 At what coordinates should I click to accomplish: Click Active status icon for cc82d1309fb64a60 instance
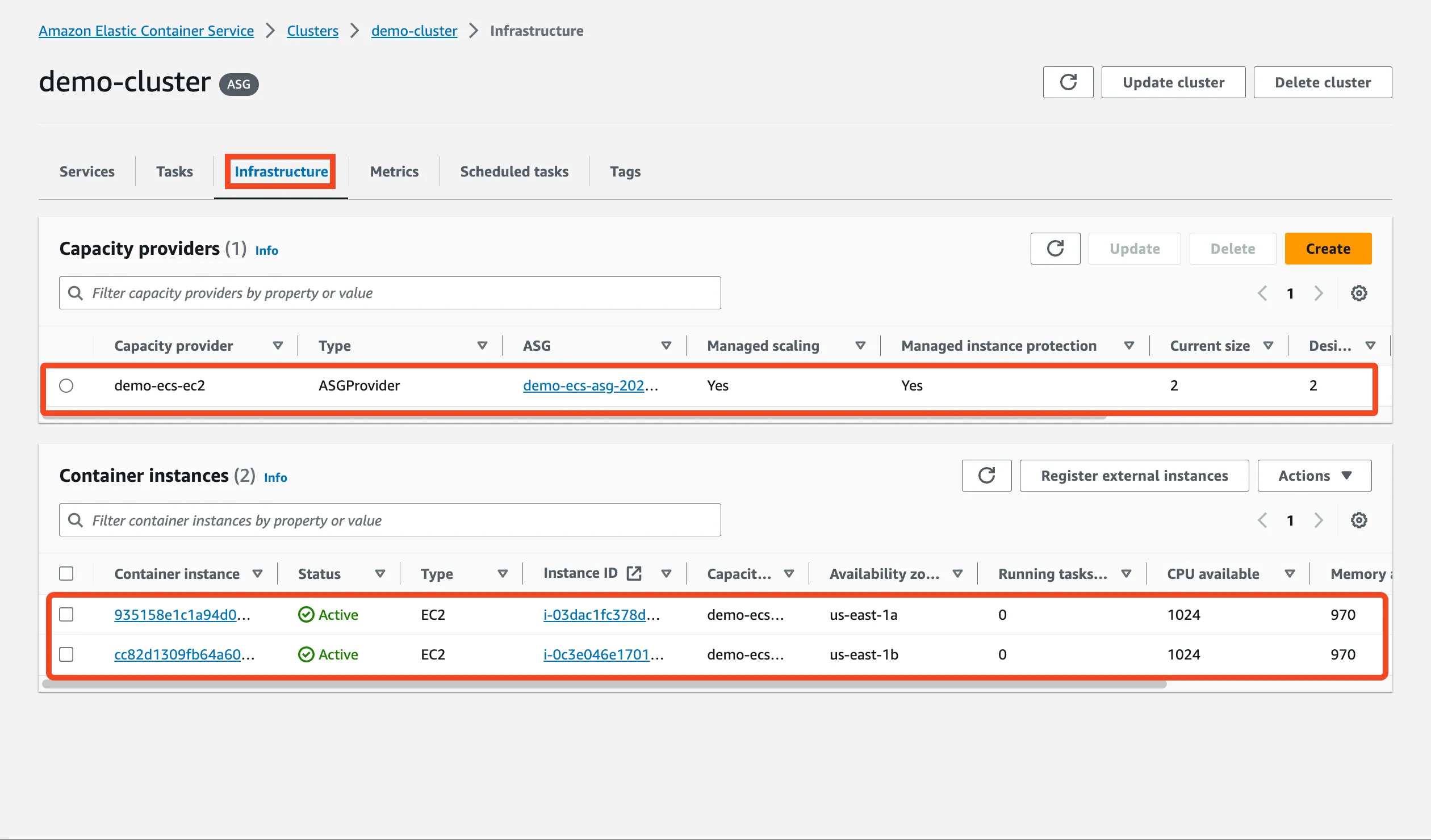click(x=306, y=654)
